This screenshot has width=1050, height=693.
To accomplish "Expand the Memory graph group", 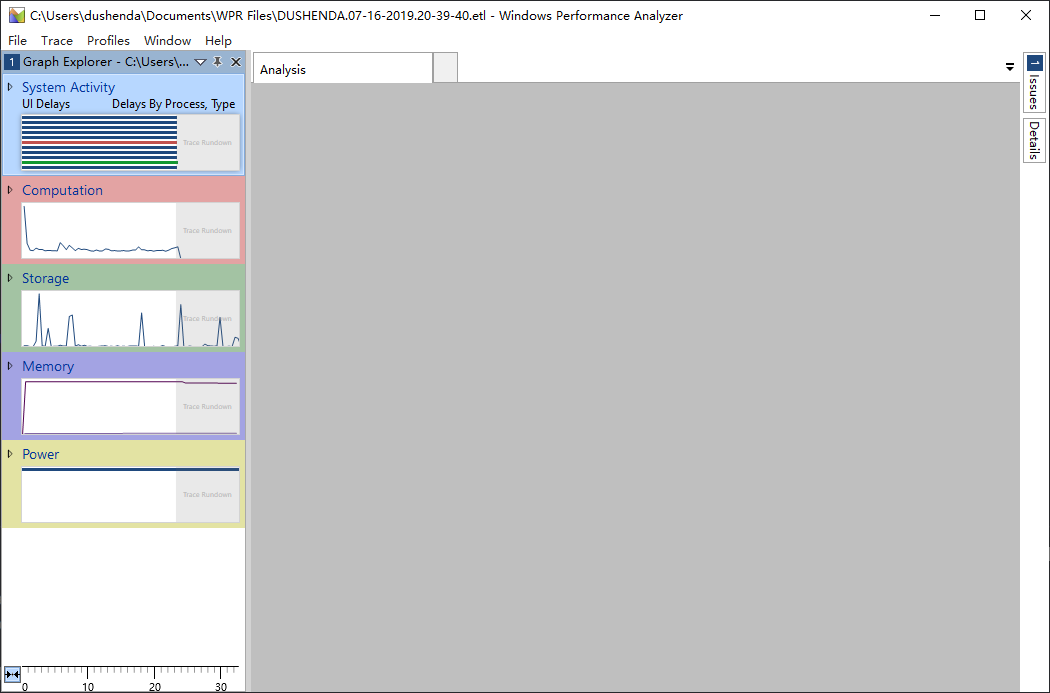I will coord(10,366).
